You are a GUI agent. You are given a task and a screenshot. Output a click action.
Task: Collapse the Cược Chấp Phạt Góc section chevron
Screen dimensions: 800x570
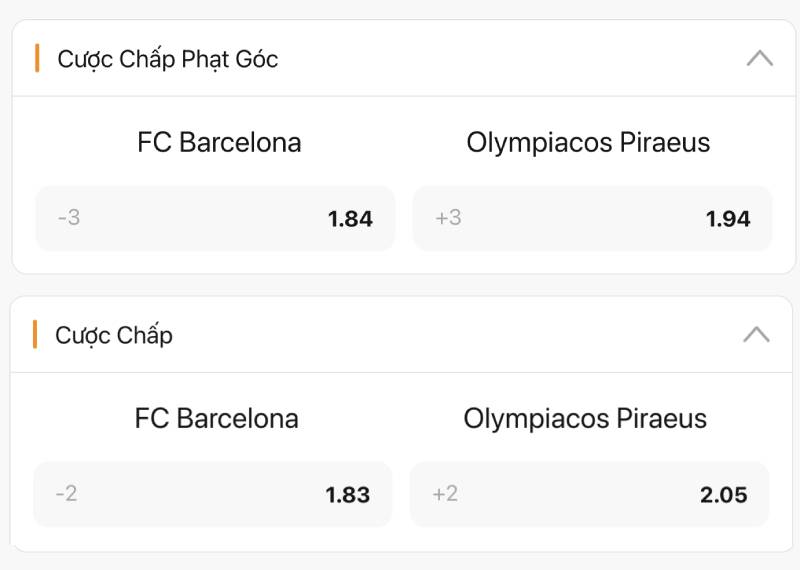(759, 58)
